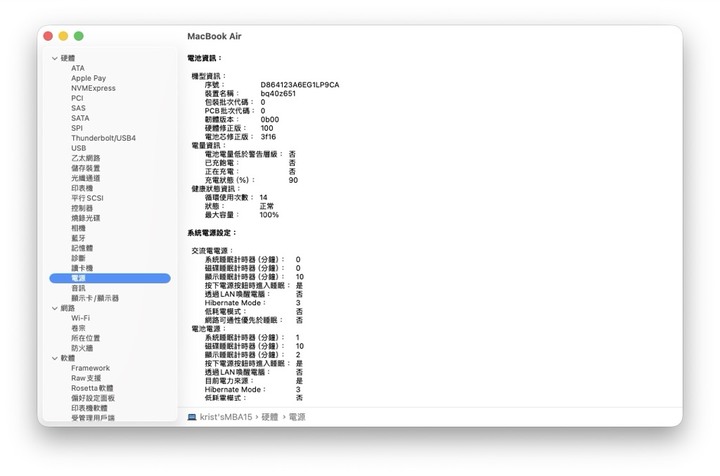Open Wi-Fi under the network section
720x476 pixels.
(x=80, y=318)
